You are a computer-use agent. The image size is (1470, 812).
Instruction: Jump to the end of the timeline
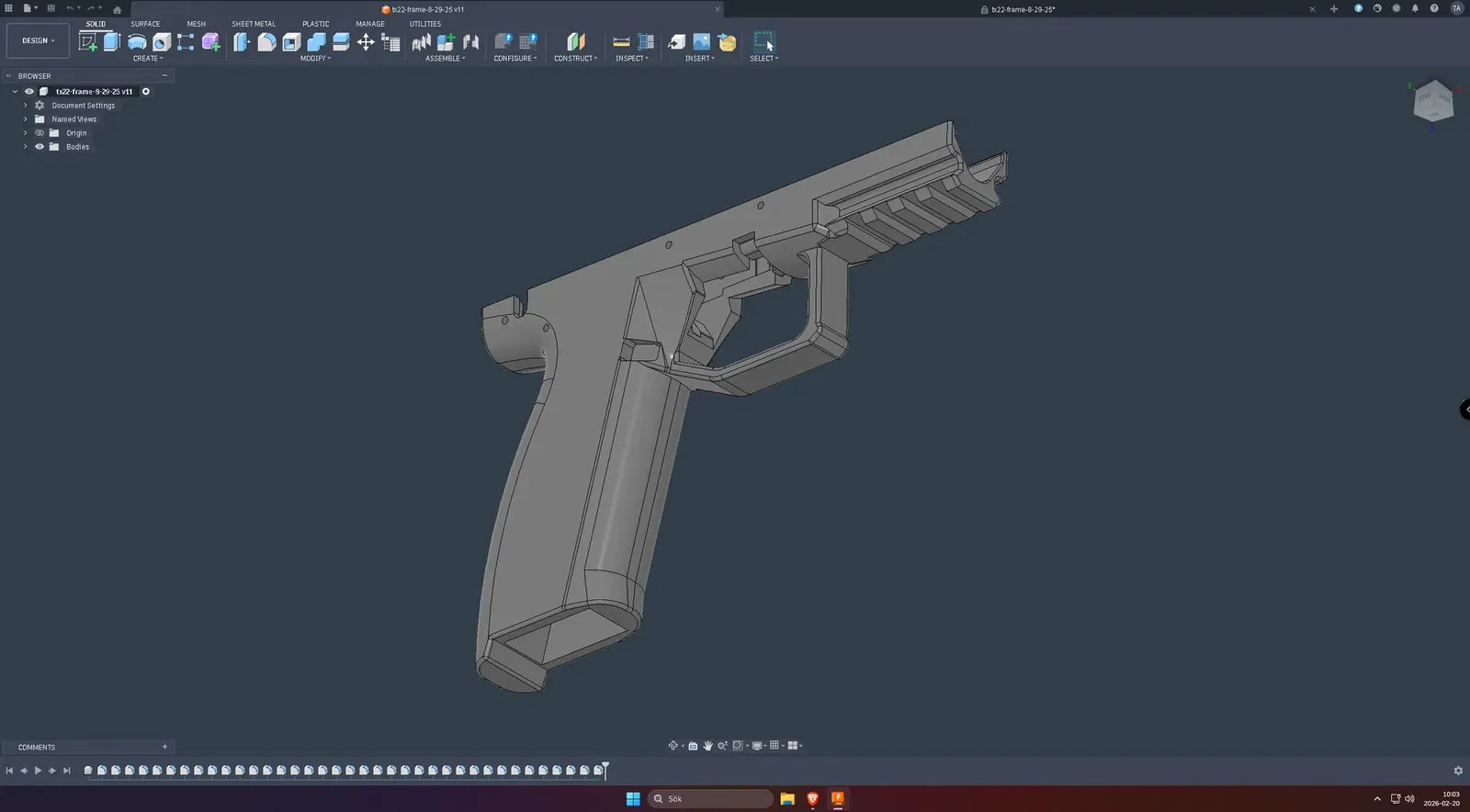point(66,771)
